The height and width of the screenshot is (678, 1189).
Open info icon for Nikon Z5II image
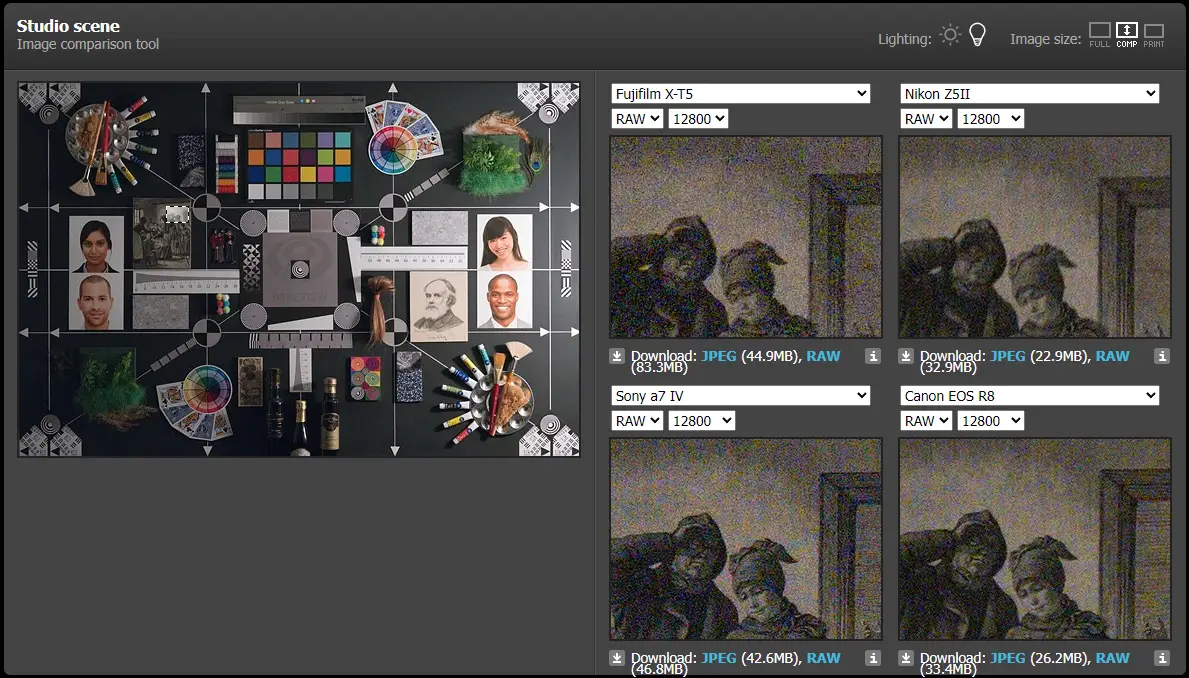(x=1161, y=356)
